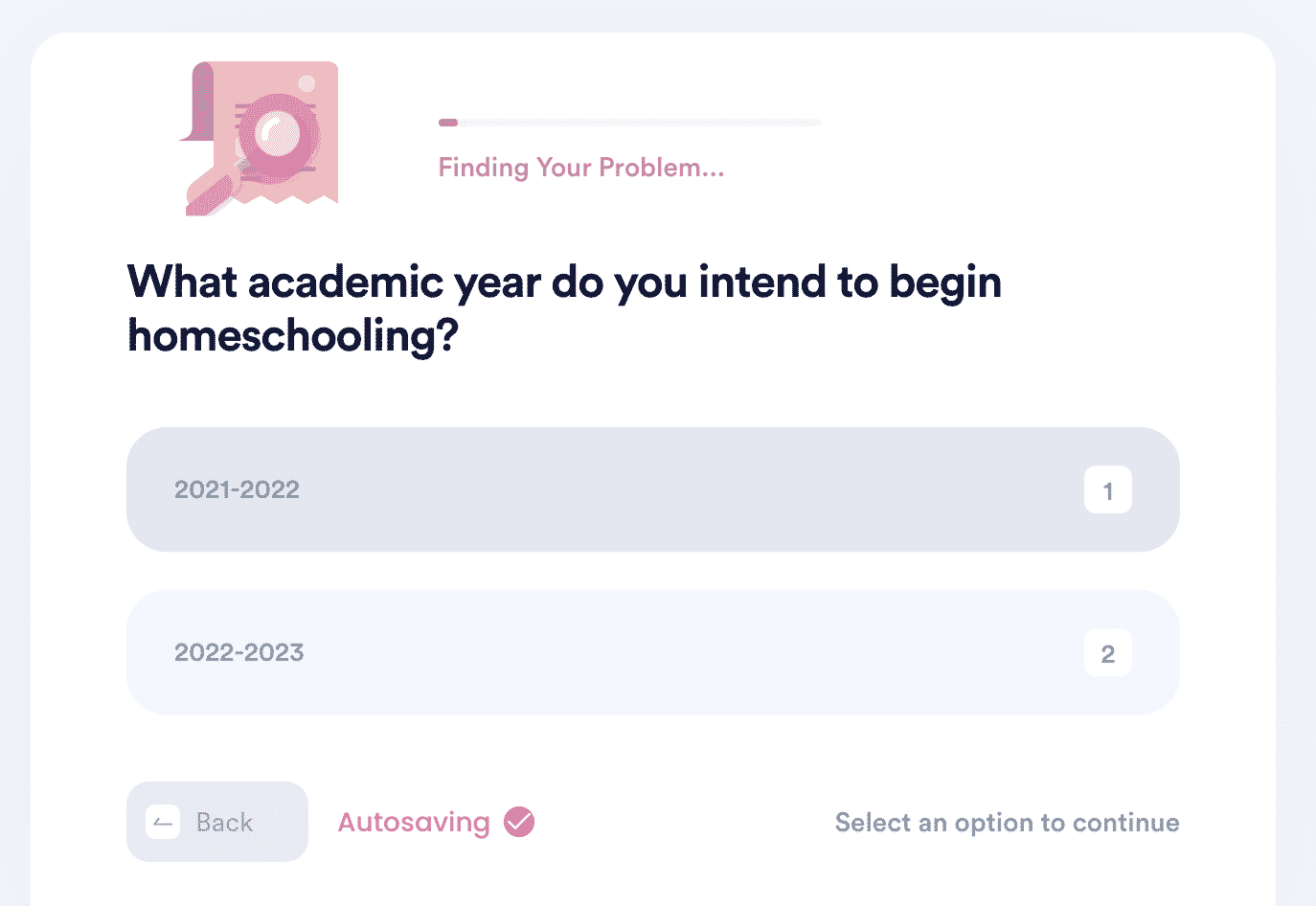The width and height of the screenshot is (1316, 906).
Task: Click the 2021-2022 label text
Action: [x=237, y=489]
